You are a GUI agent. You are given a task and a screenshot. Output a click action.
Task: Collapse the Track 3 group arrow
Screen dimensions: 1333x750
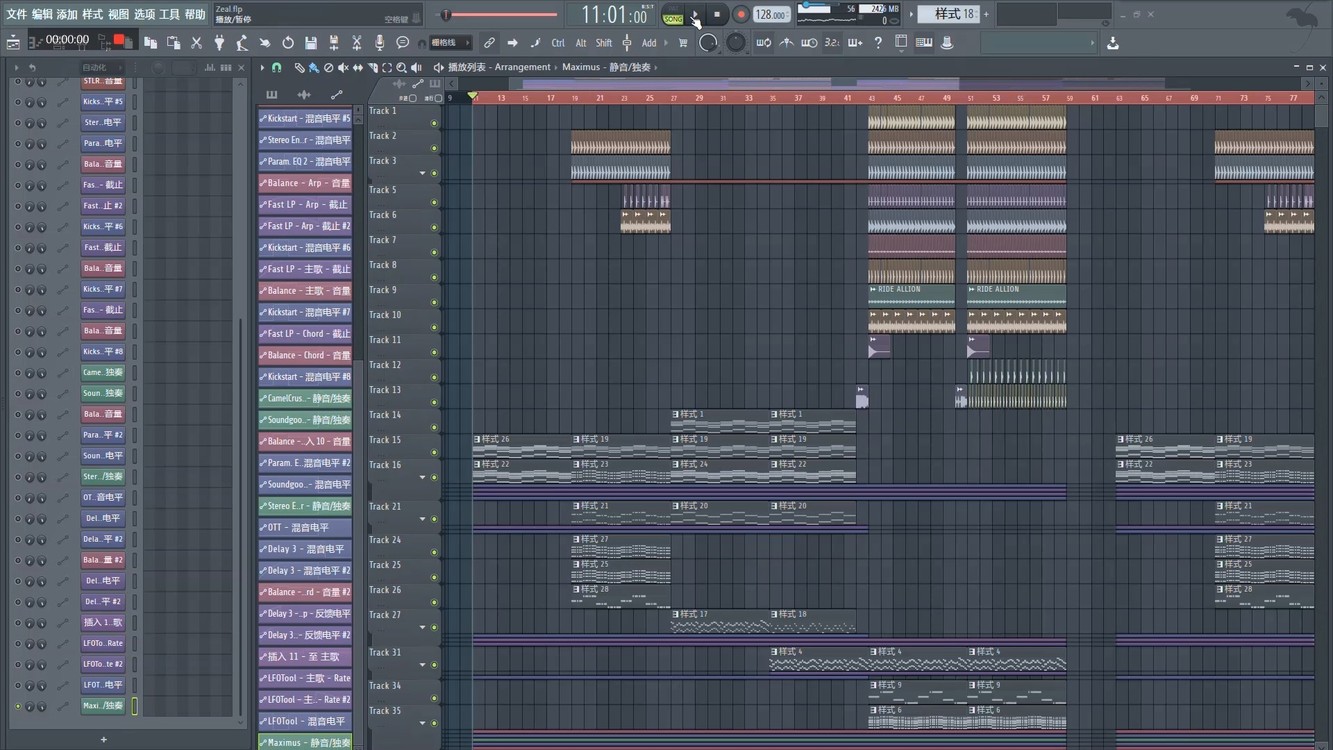click(x=422, y=173)
